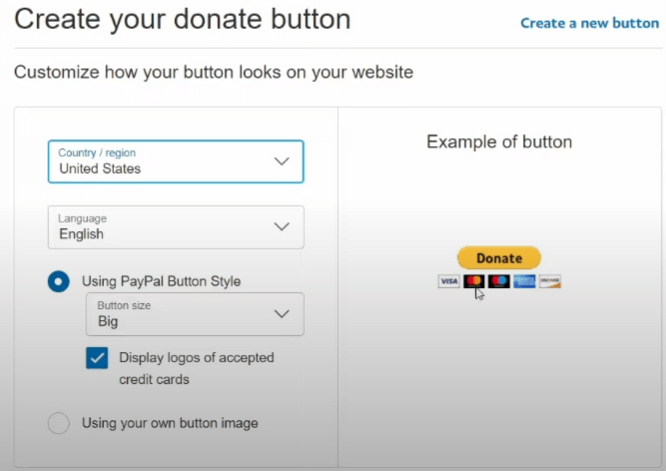Image resolution: width=666 pixels, height=471 pixels.
Task: Select Using PayPal Button Style radio option
Action: tap(59, 282)
